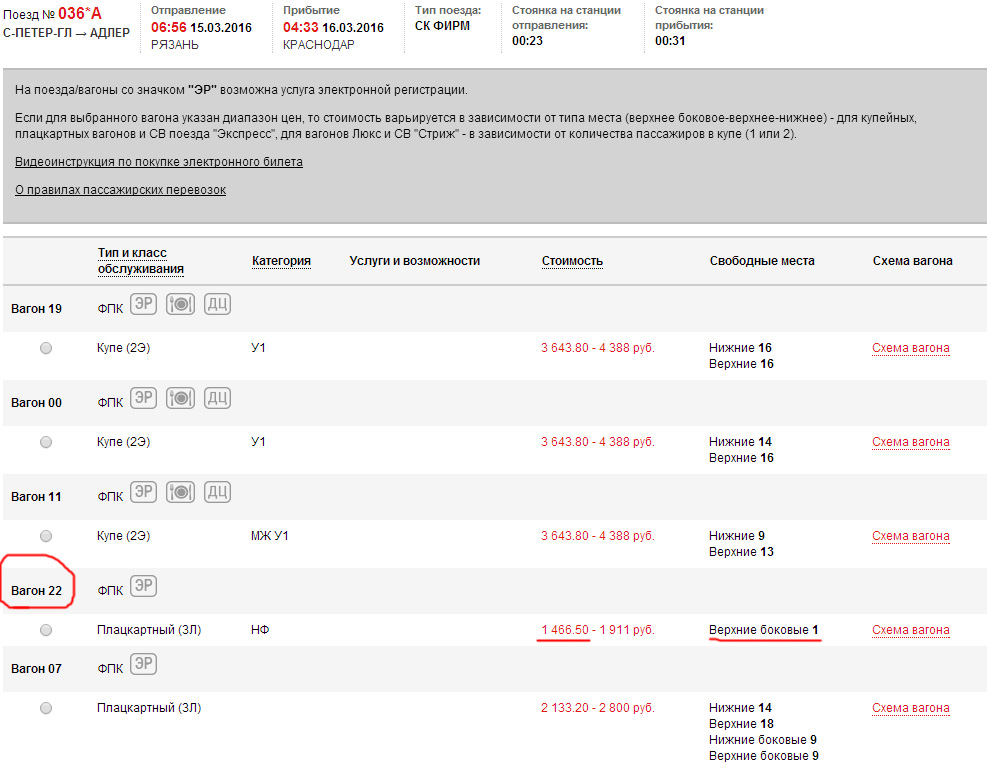
Task: Open Схема вагона link for Вагон 22
Action: (910, 630)
